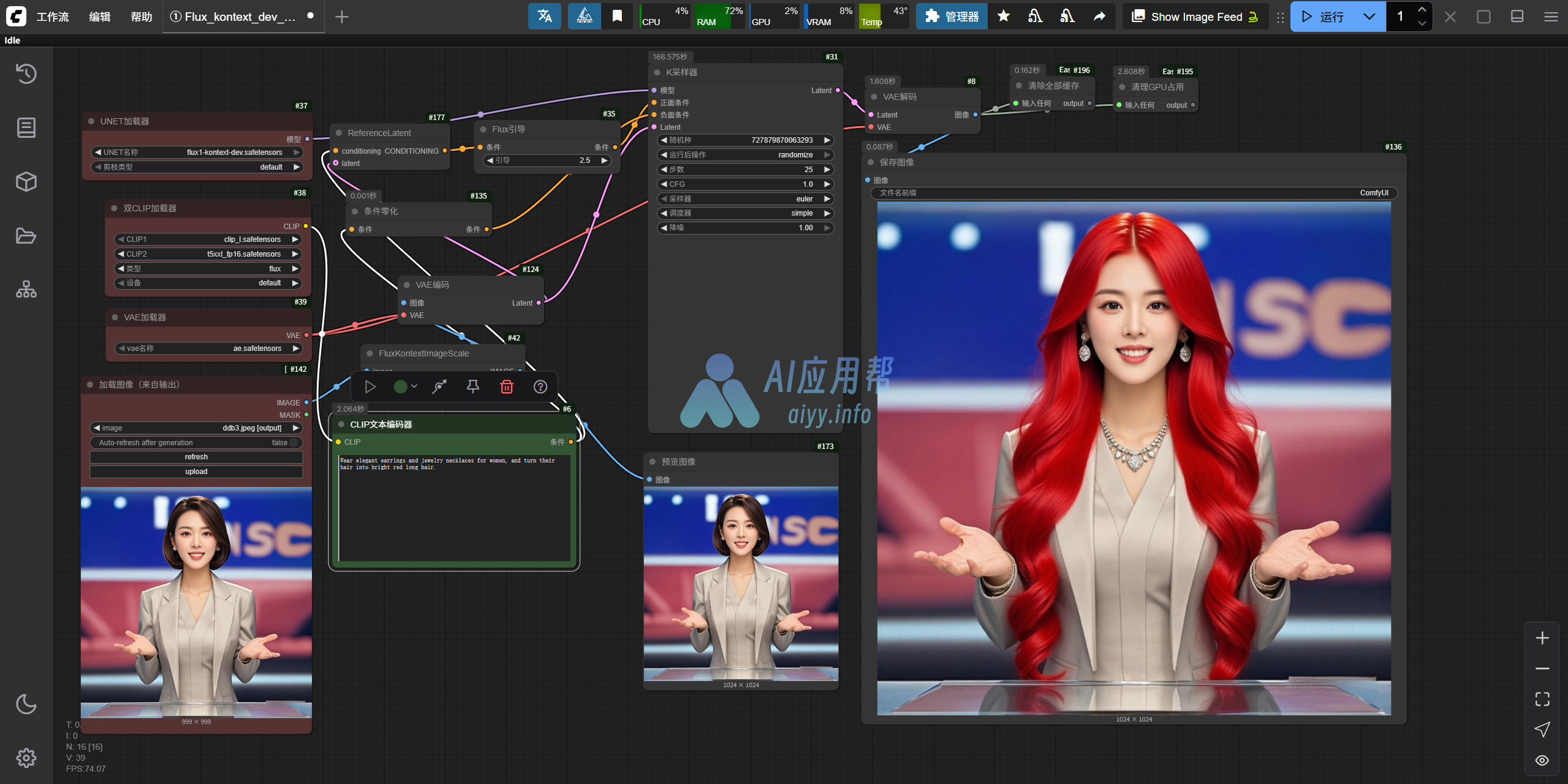This screenshot has width=1568, height=784.
Task: Expand the Run button options chevron
Action: 1369,17
